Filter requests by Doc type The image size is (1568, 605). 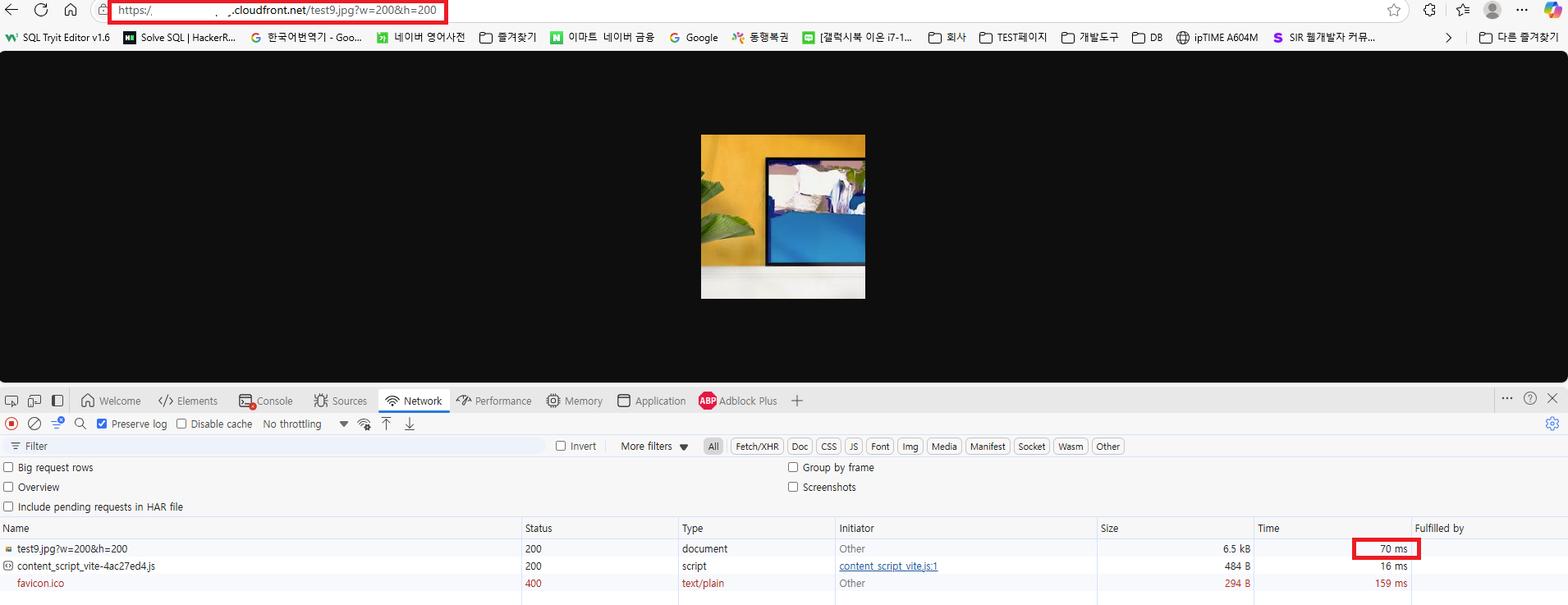[800, 447]
